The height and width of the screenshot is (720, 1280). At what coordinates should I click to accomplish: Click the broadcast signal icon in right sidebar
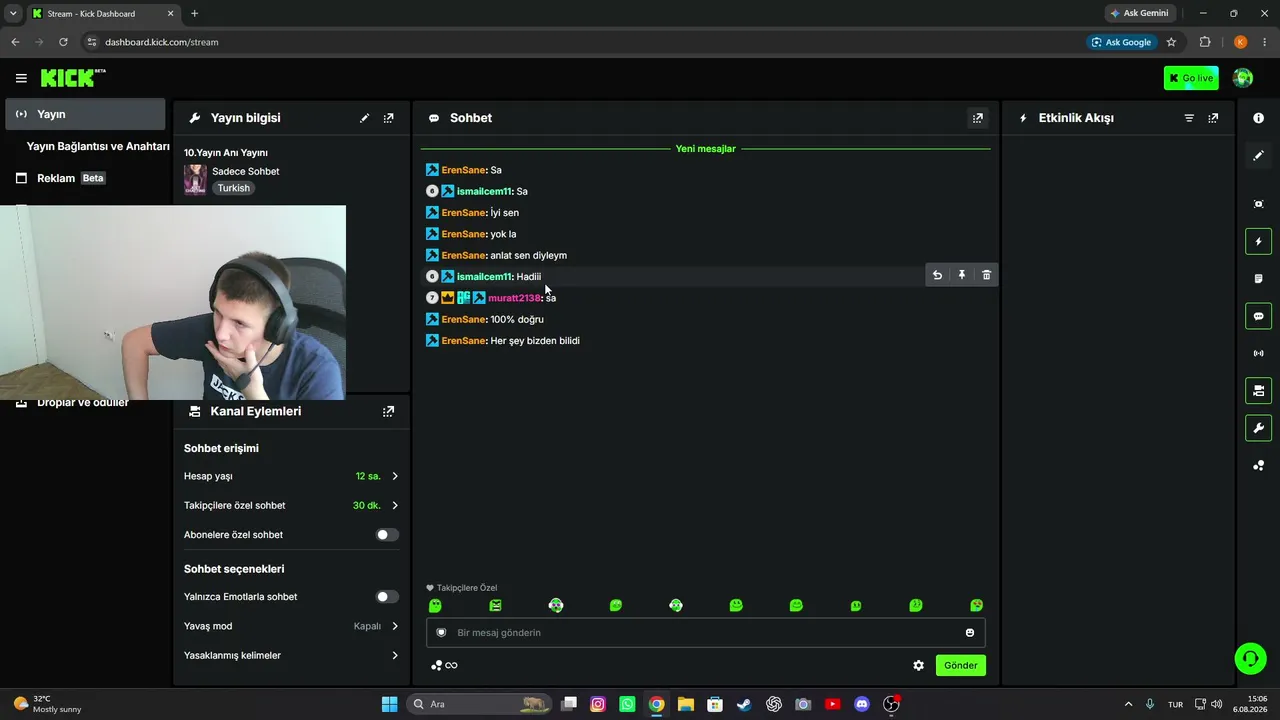(1258, 353)
